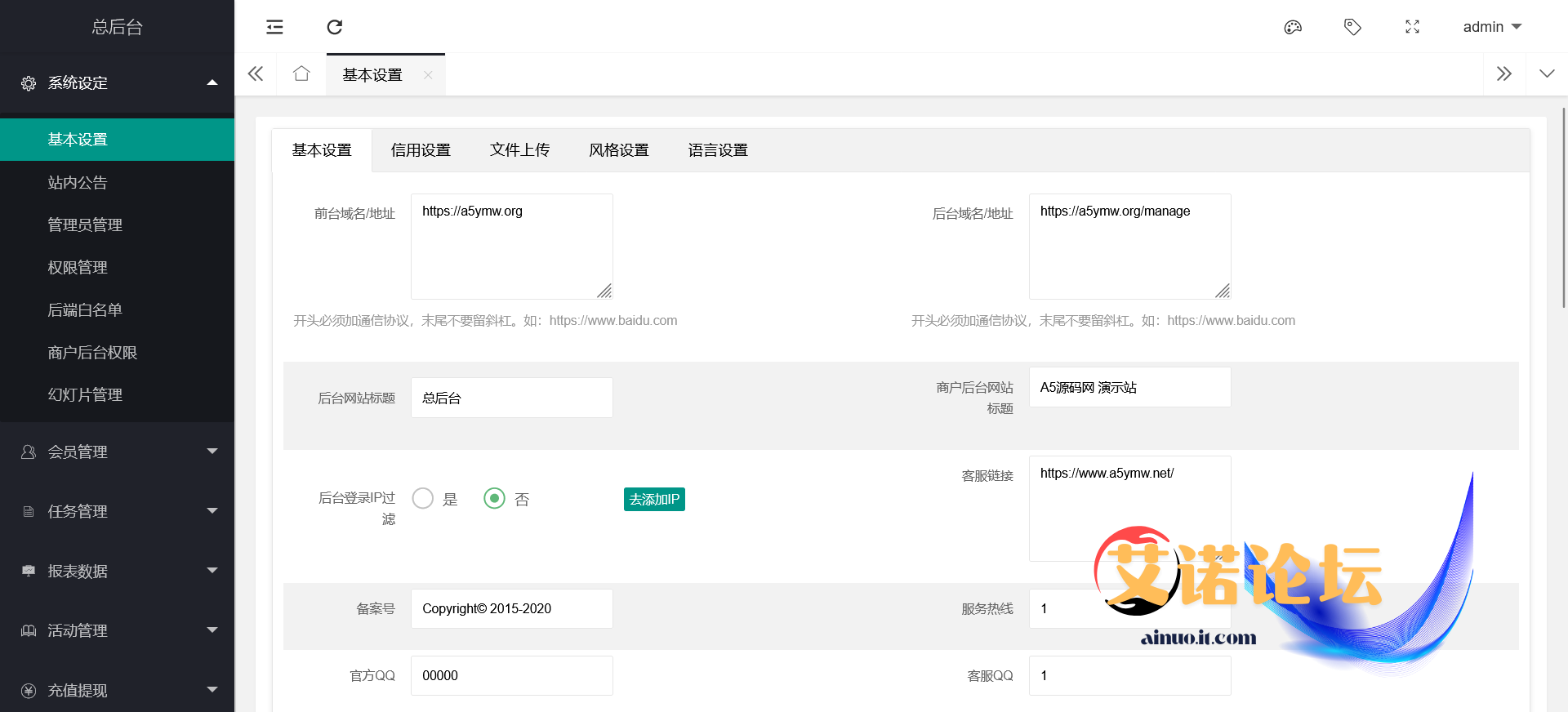Switch to the 文件上传 tab
The image size is (1568, 712).
[519, 150]
